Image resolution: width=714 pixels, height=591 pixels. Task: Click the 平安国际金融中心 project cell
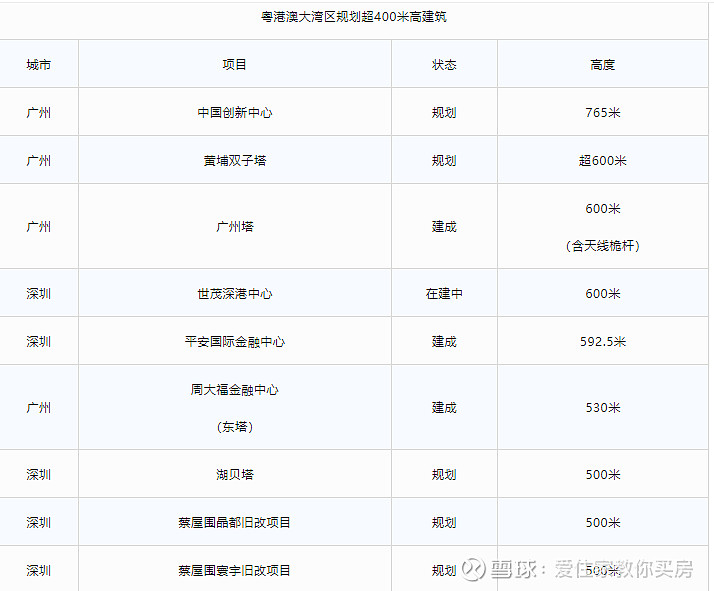235,341
